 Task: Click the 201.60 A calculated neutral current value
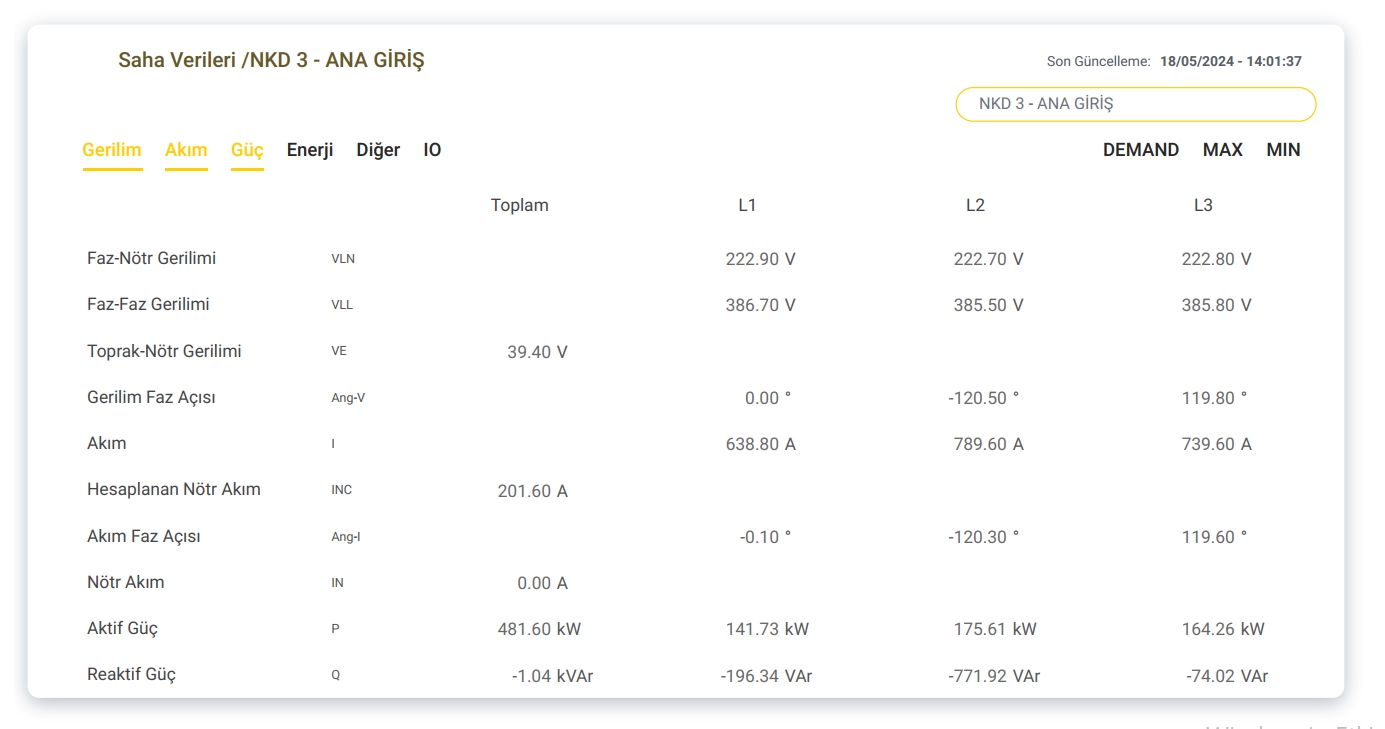point(532,491)
